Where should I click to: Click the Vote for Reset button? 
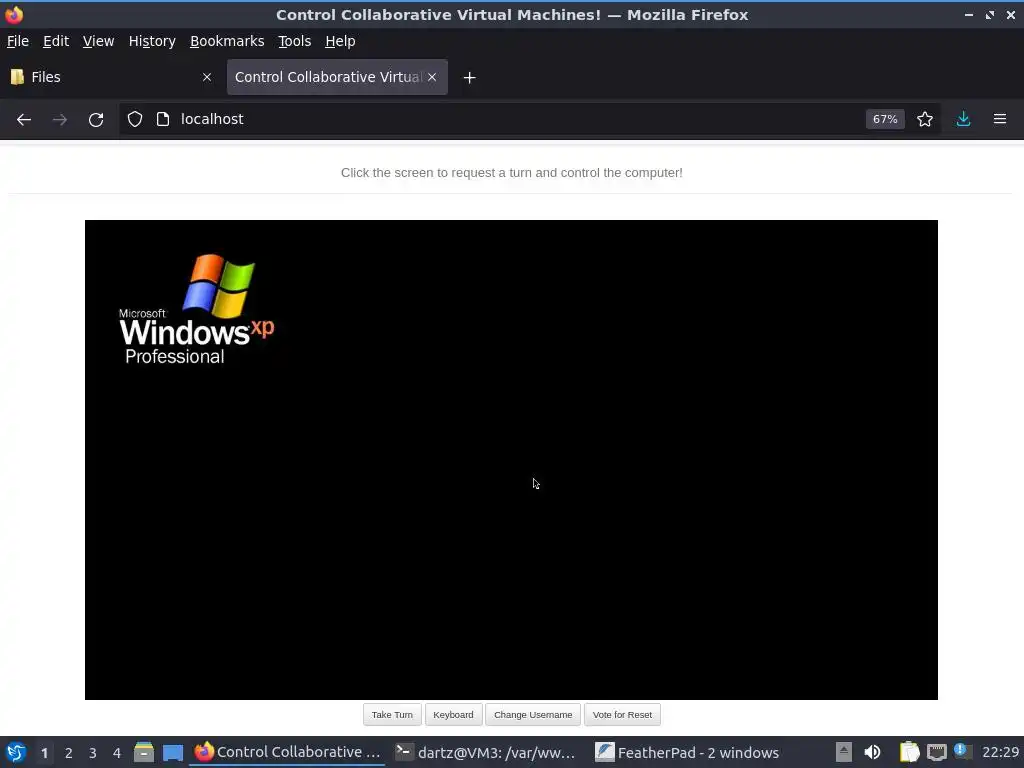[x=622, y=714]
